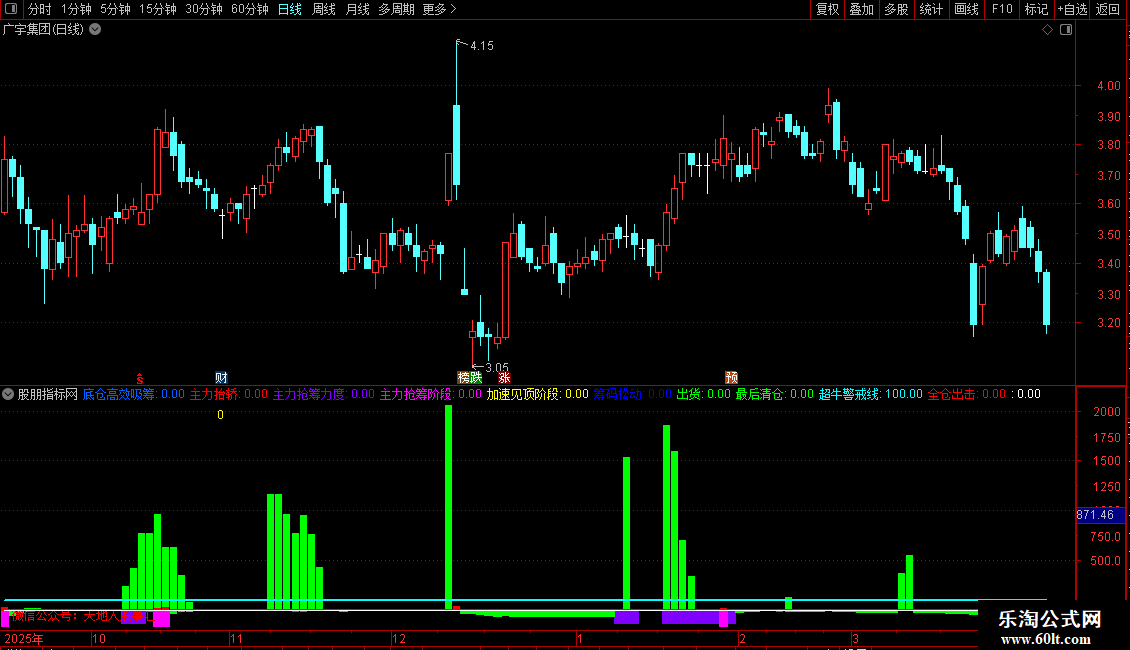Open the 复权 price adjustment menu
1130x650 pixels.
pos(827,9)
